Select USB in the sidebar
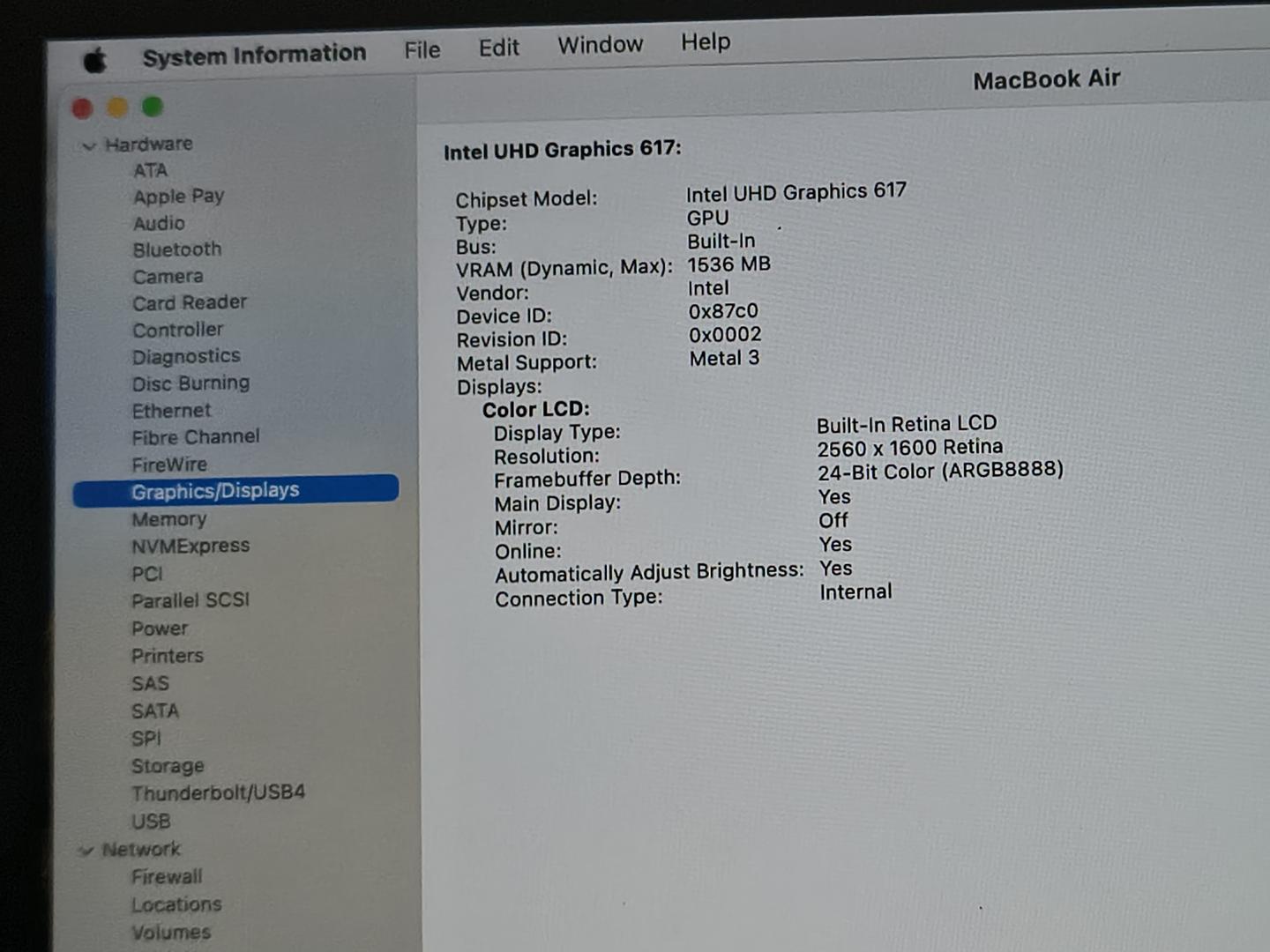 (x=151, y=822)
